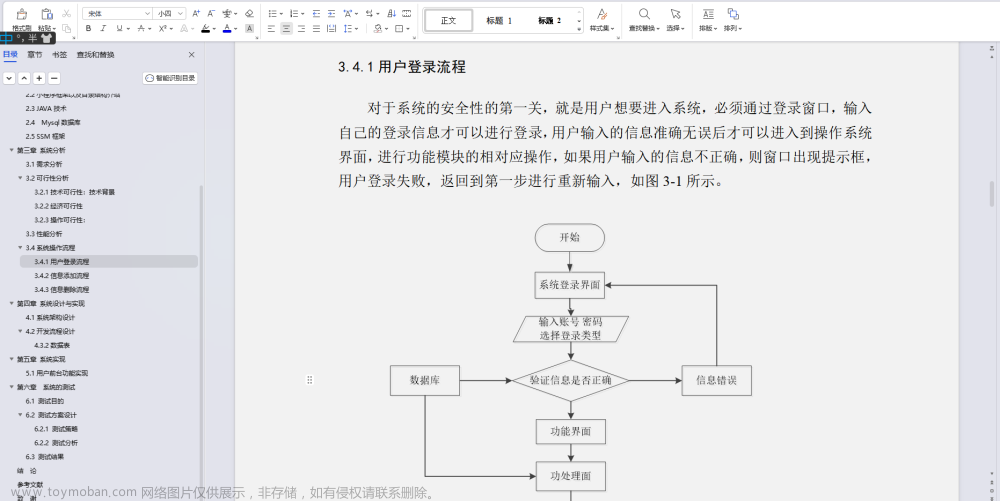1000x501 pixels.
Task: Select outline entry 3.4.2 信息添加流程
Action: [x=61, y=275]
